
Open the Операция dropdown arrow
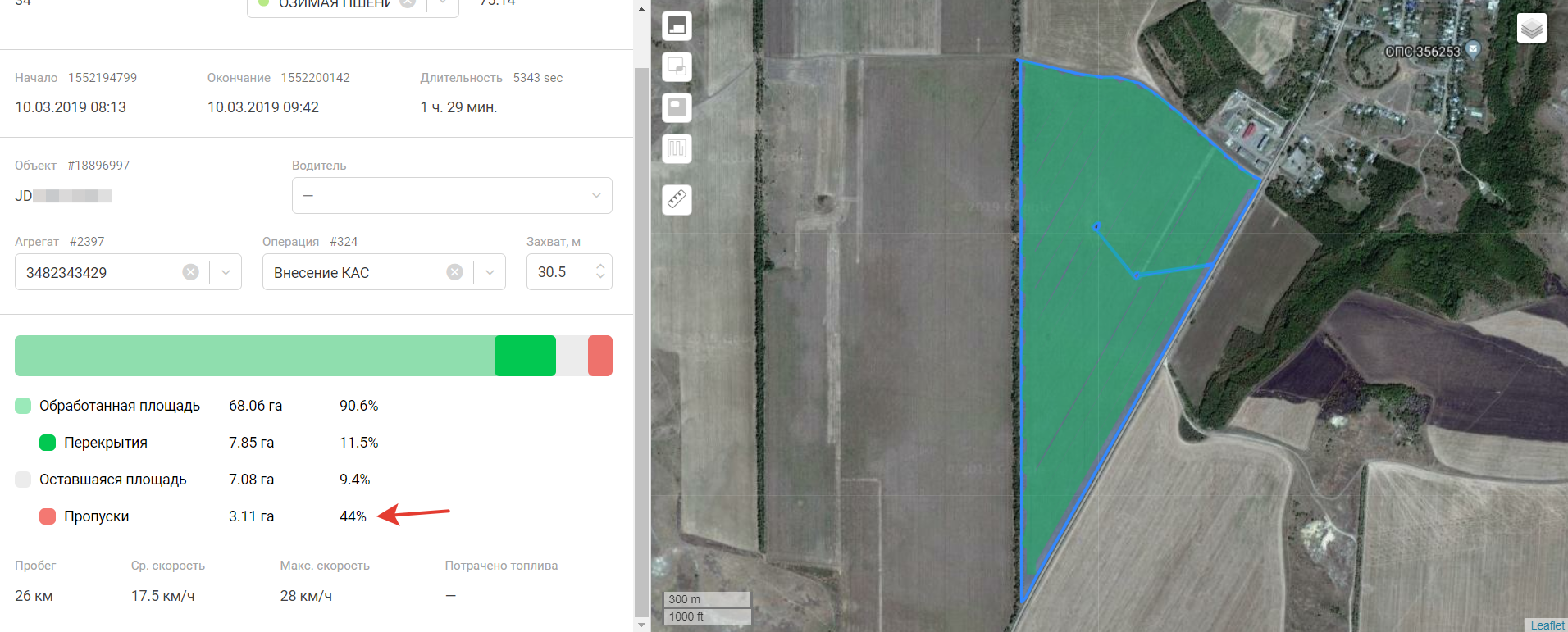[x=490, y=272]
